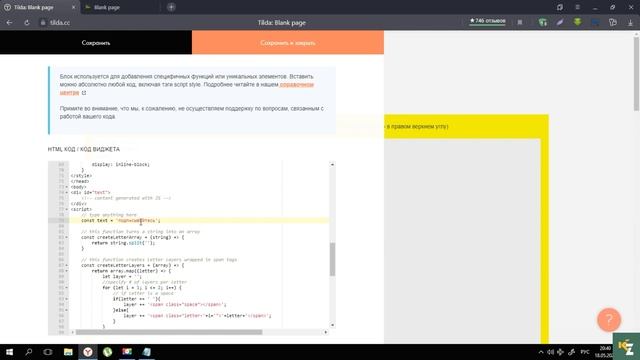This screenshot has height=360, width=640.
Task: Show hidden system tray icons chevron
Action: (x=541, y=352)
